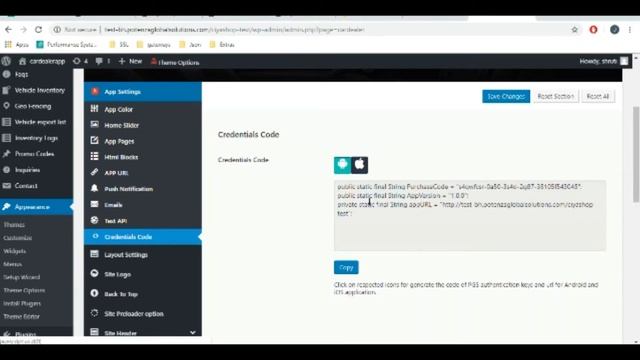Open the Credentials Code section
Screen dimensions: 640x360
(143, 237)
